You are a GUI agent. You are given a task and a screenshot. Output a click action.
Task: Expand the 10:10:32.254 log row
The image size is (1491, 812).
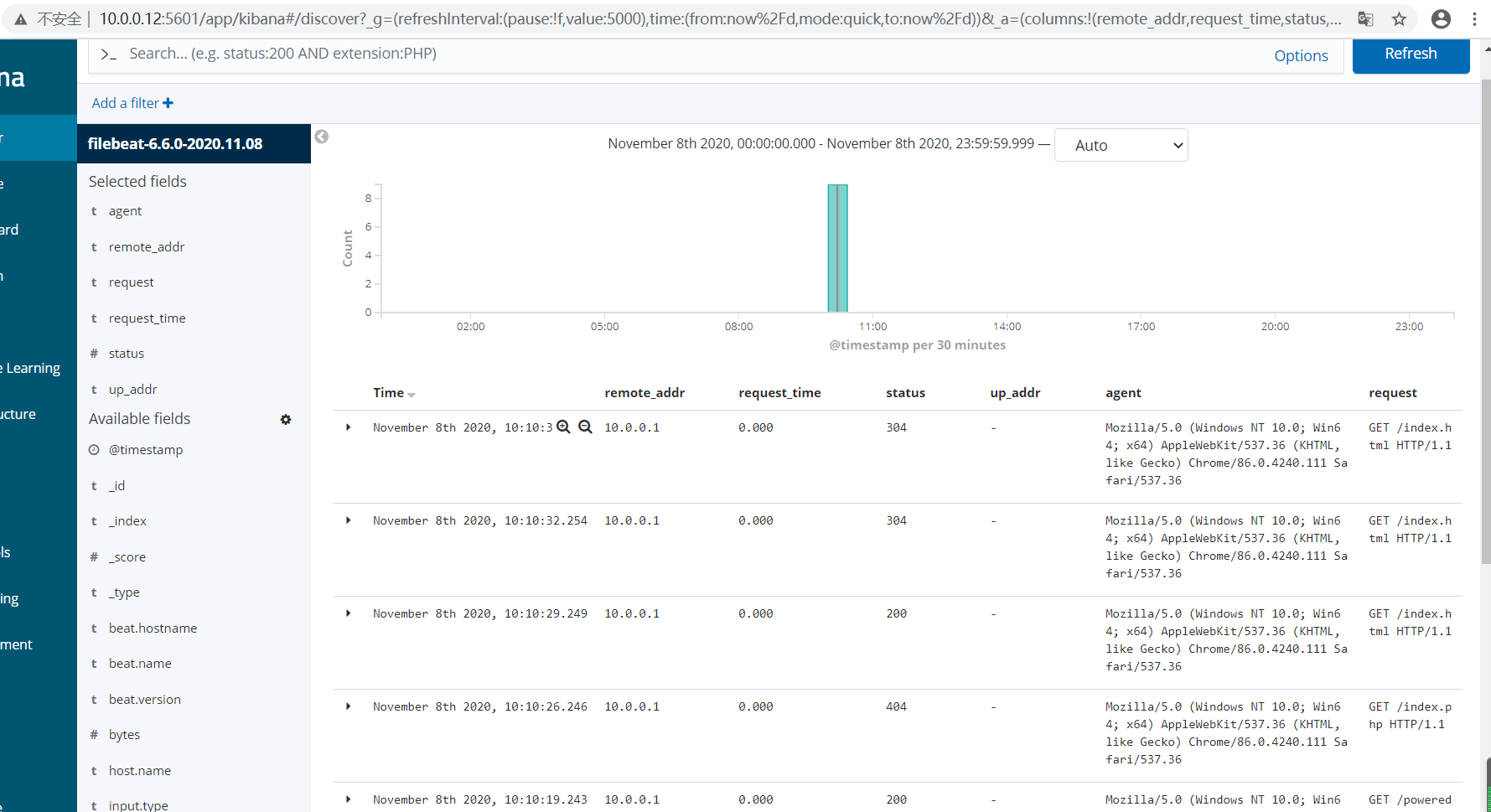tap(349, 520)
